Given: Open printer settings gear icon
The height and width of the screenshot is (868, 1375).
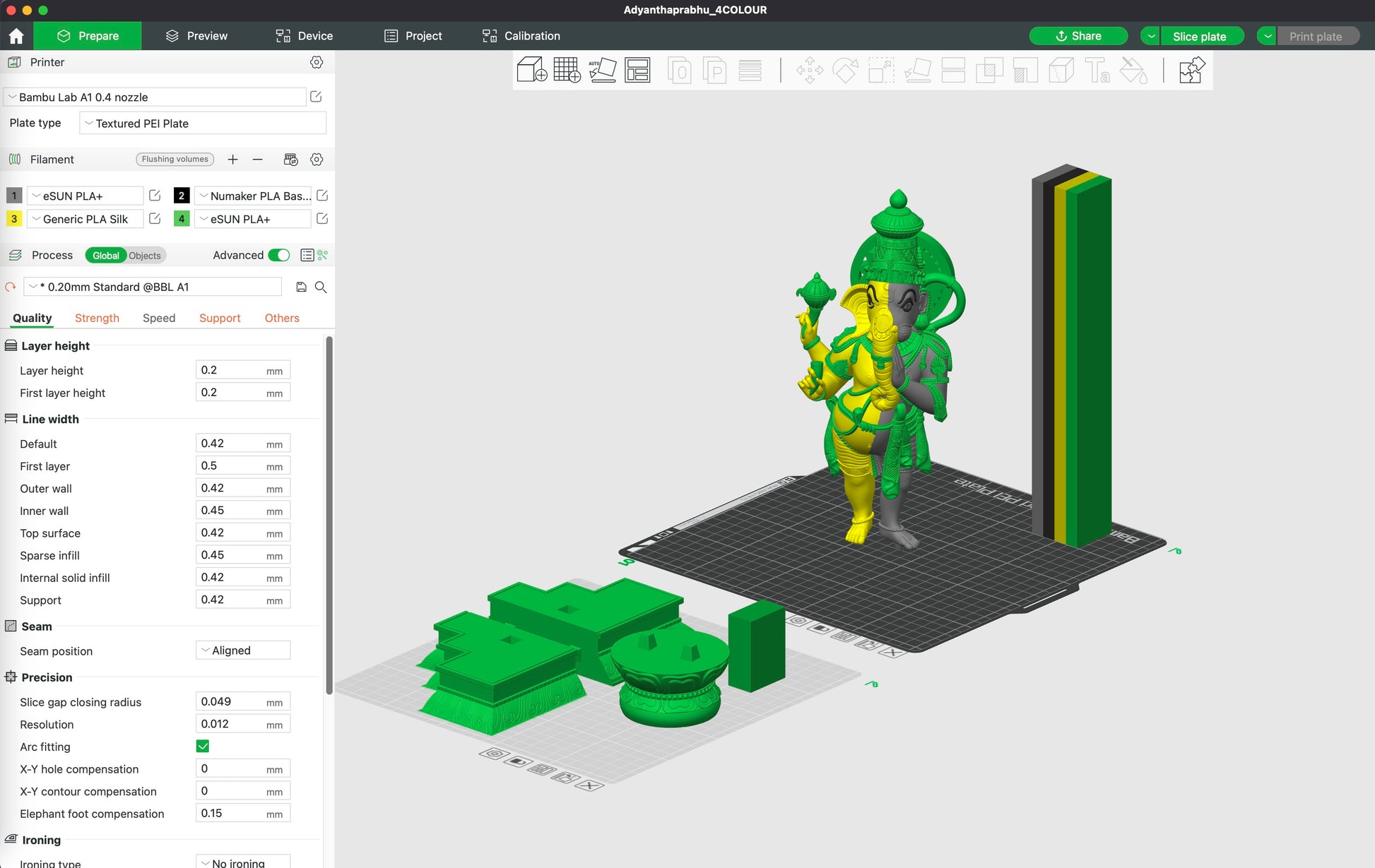Looking at the screenshot, I should (x=317, y=62).
